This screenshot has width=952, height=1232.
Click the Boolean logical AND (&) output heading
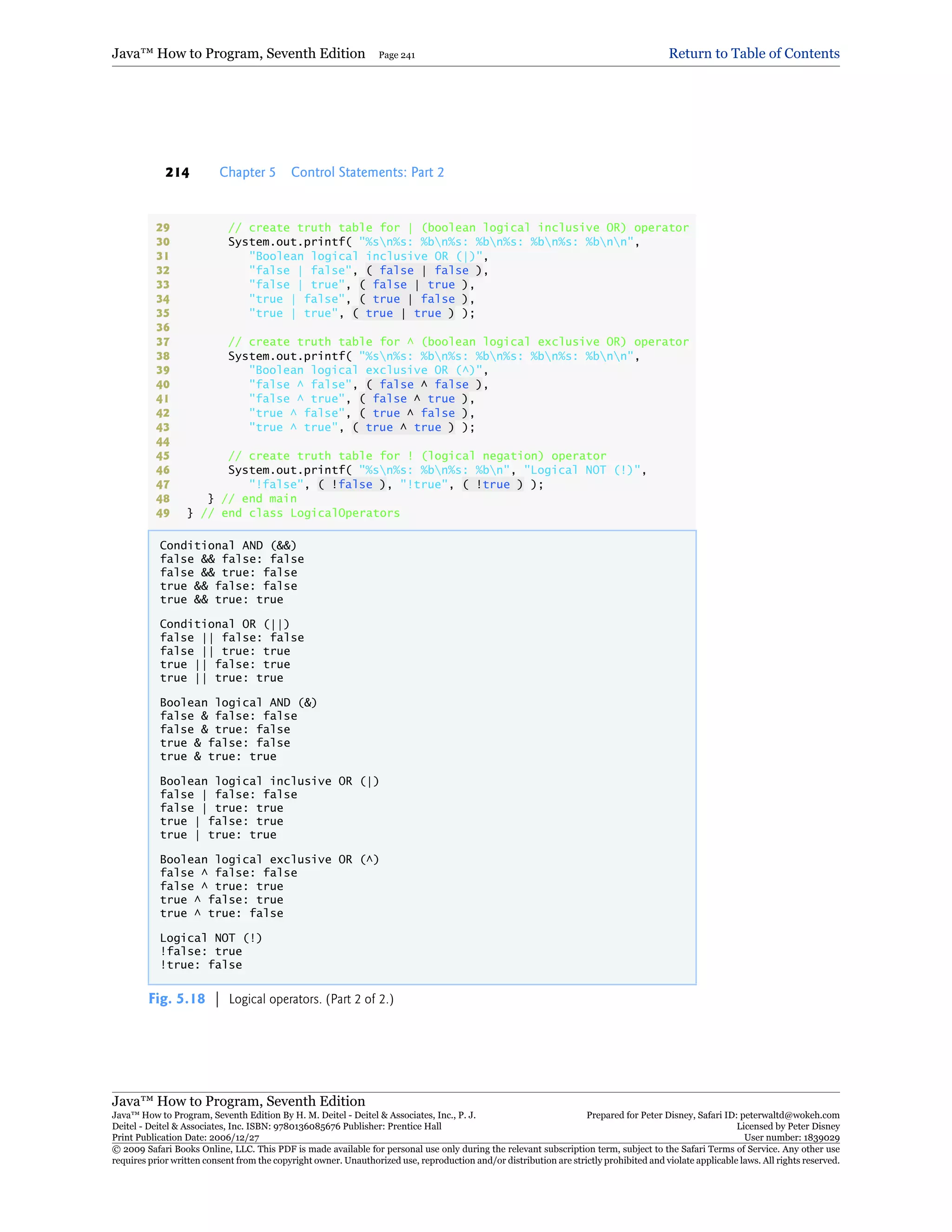238,702
